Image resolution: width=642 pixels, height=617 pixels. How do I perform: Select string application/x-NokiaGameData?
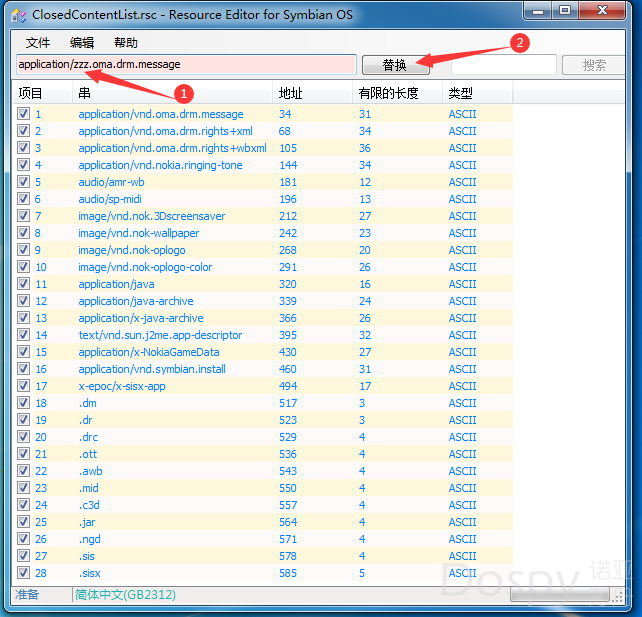(149, 352)
